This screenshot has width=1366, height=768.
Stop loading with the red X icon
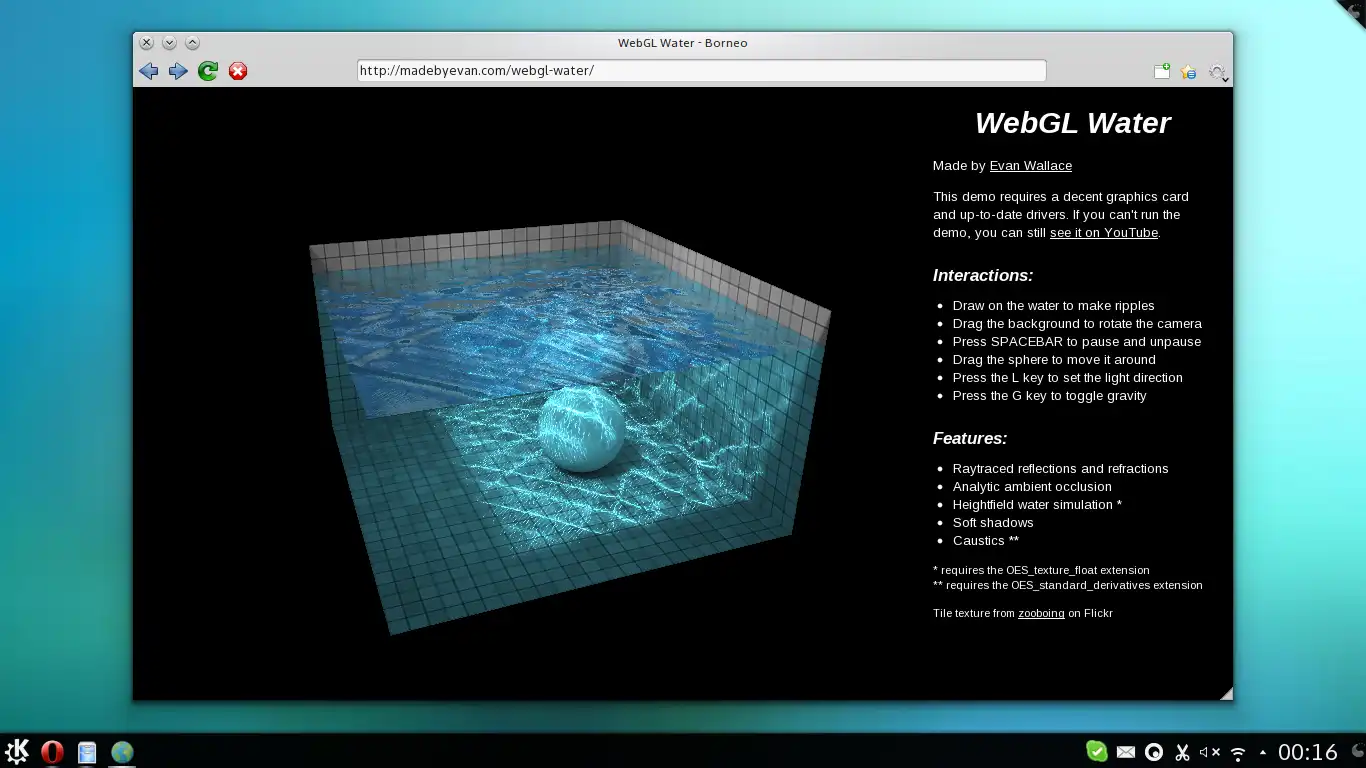point(238,71)
